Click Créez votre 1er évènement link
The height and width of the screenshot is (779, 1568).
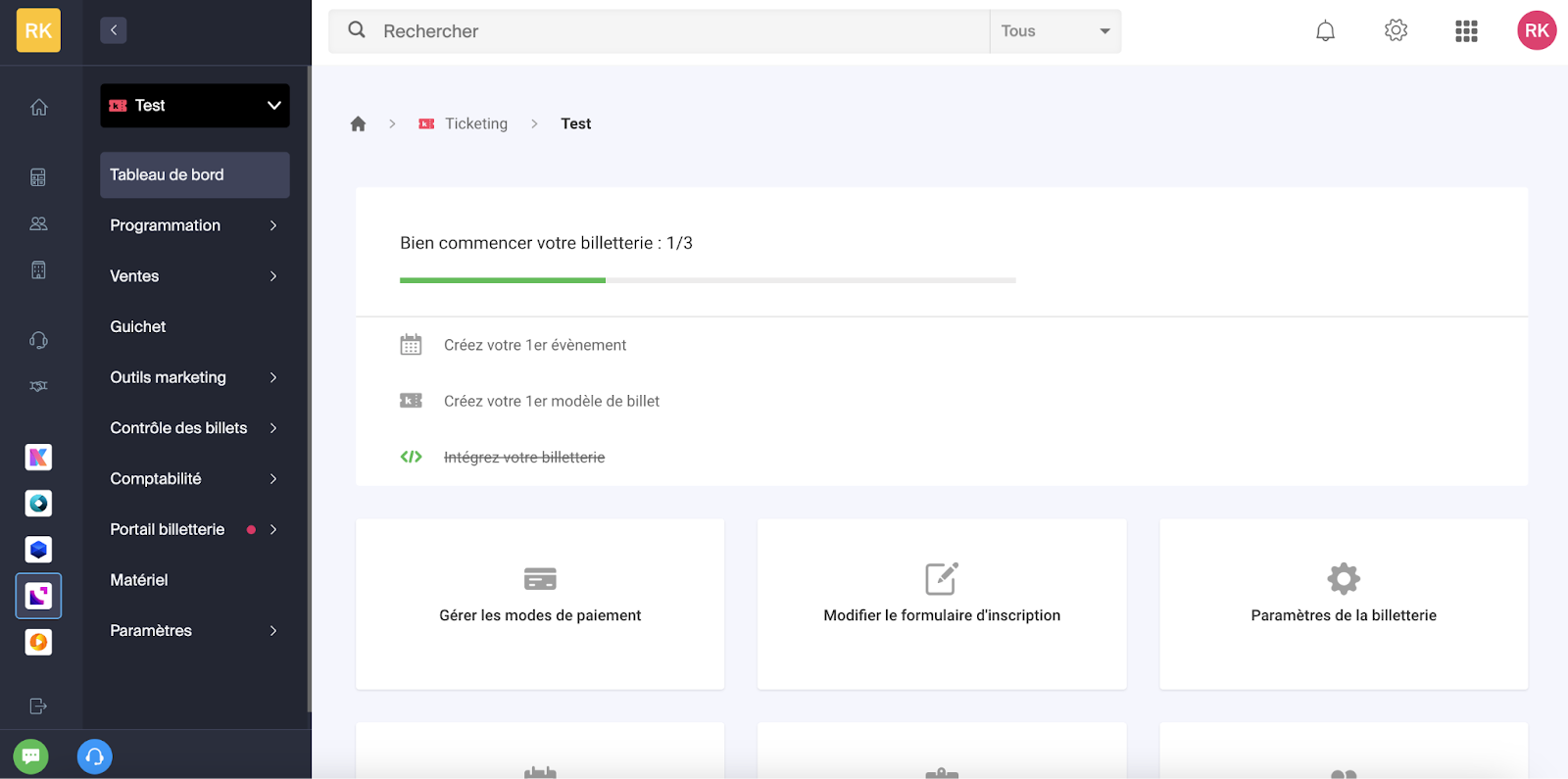click(534, 345)
